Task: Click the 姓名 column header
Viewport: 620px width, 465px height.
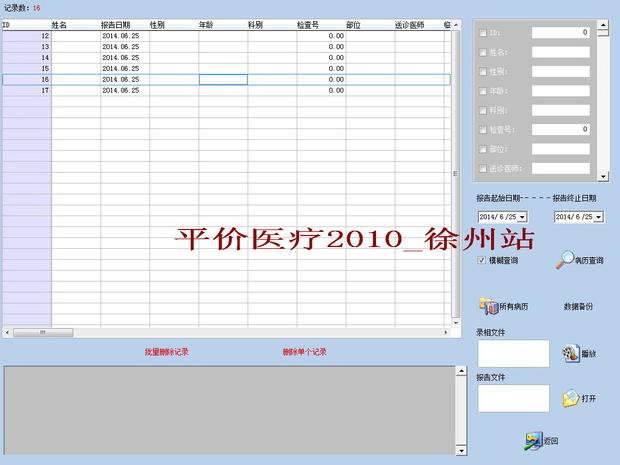Action: click(x=60, y=23)
